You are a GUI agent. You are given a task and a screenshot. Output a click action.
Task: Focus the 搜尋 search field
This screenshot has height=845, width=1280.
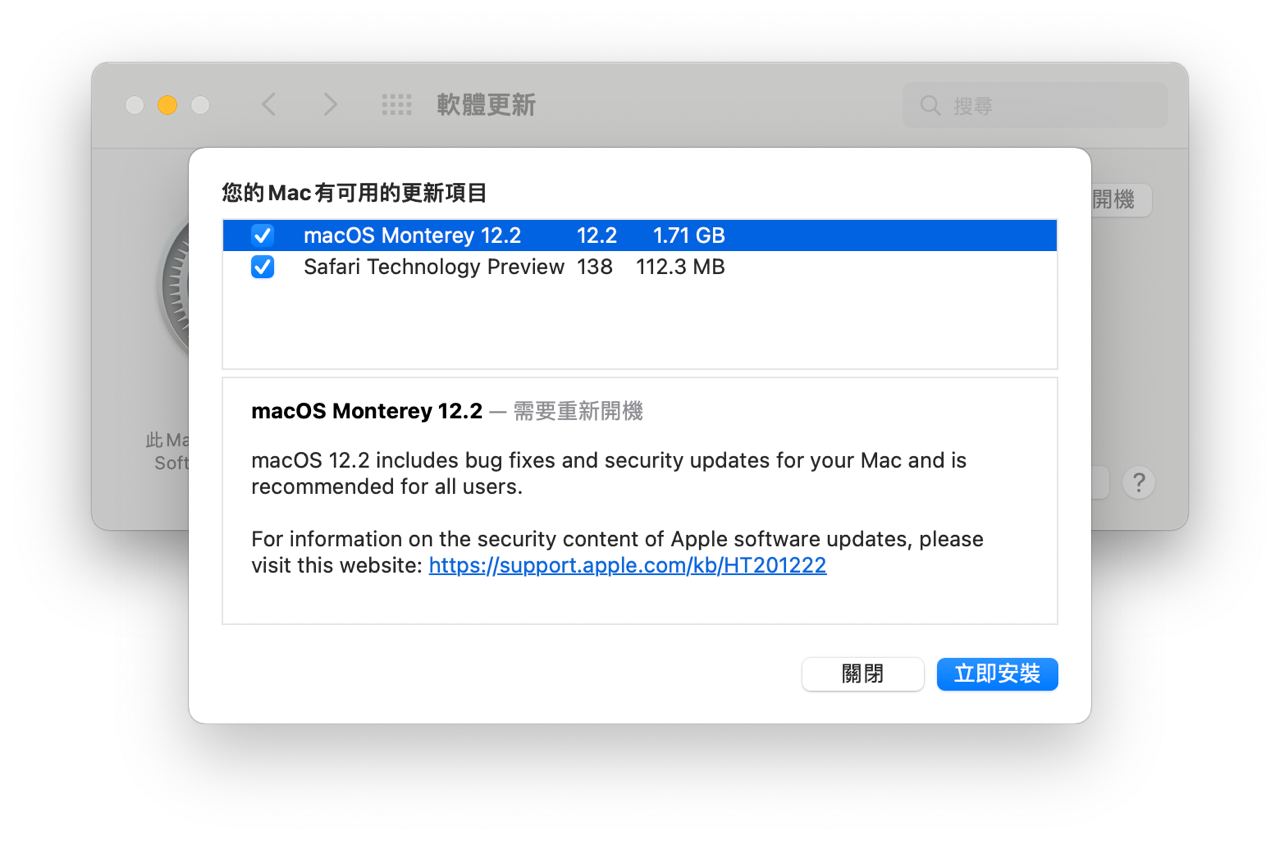pyautogui.click(x=1035, y=105)
